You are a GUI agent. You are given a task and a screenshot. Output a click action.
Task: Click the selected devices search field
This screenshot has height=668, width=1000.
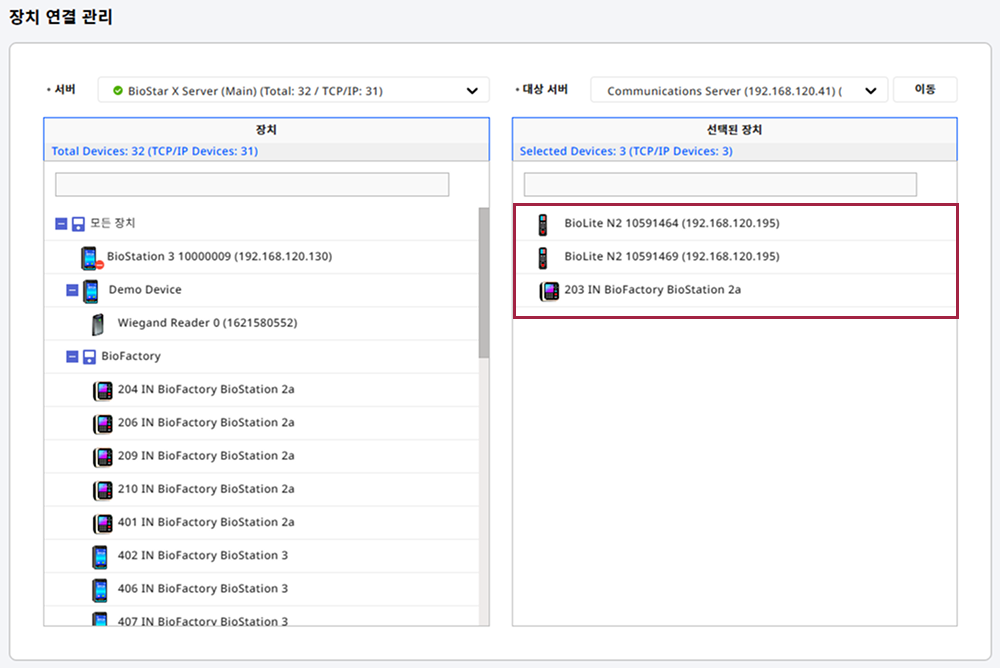click(720, 185)
